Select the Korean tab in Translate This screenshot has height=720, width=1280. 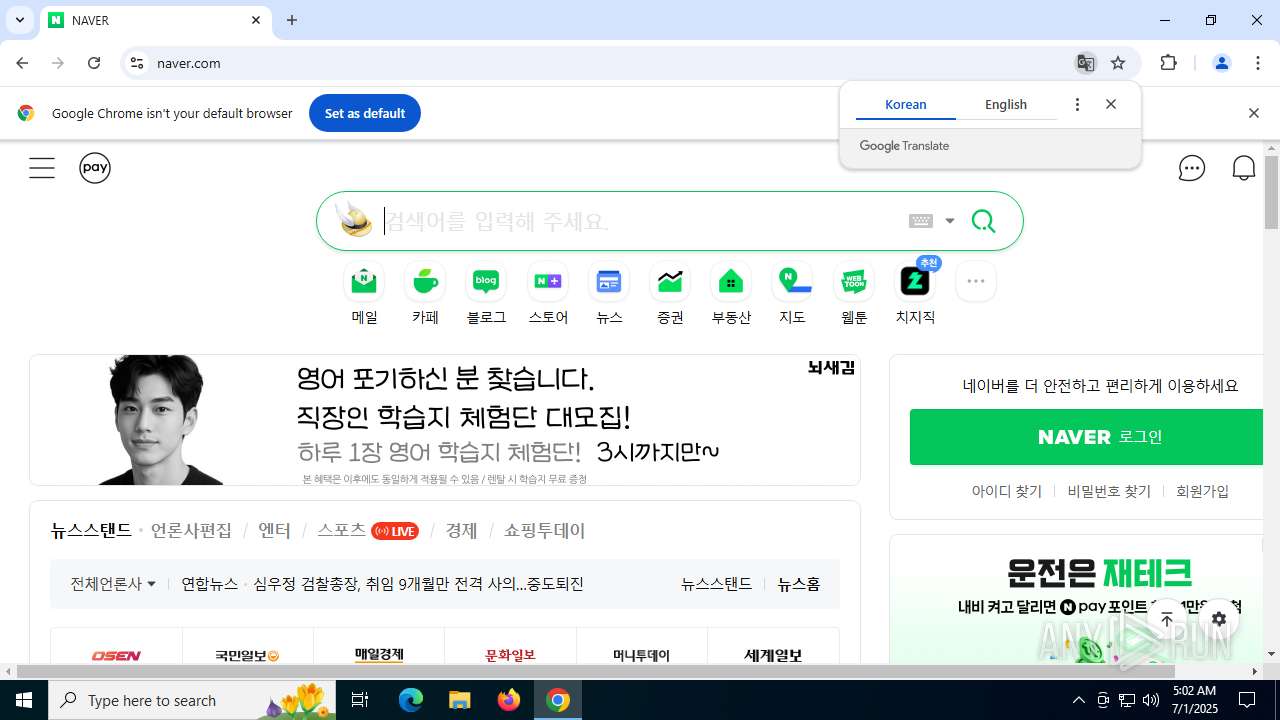click(x=906, y=104)
